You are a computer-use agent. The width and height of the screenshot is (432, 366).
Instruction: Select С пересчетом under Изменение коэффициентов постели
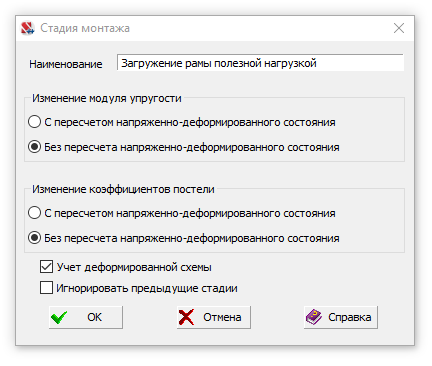(35, 213)
